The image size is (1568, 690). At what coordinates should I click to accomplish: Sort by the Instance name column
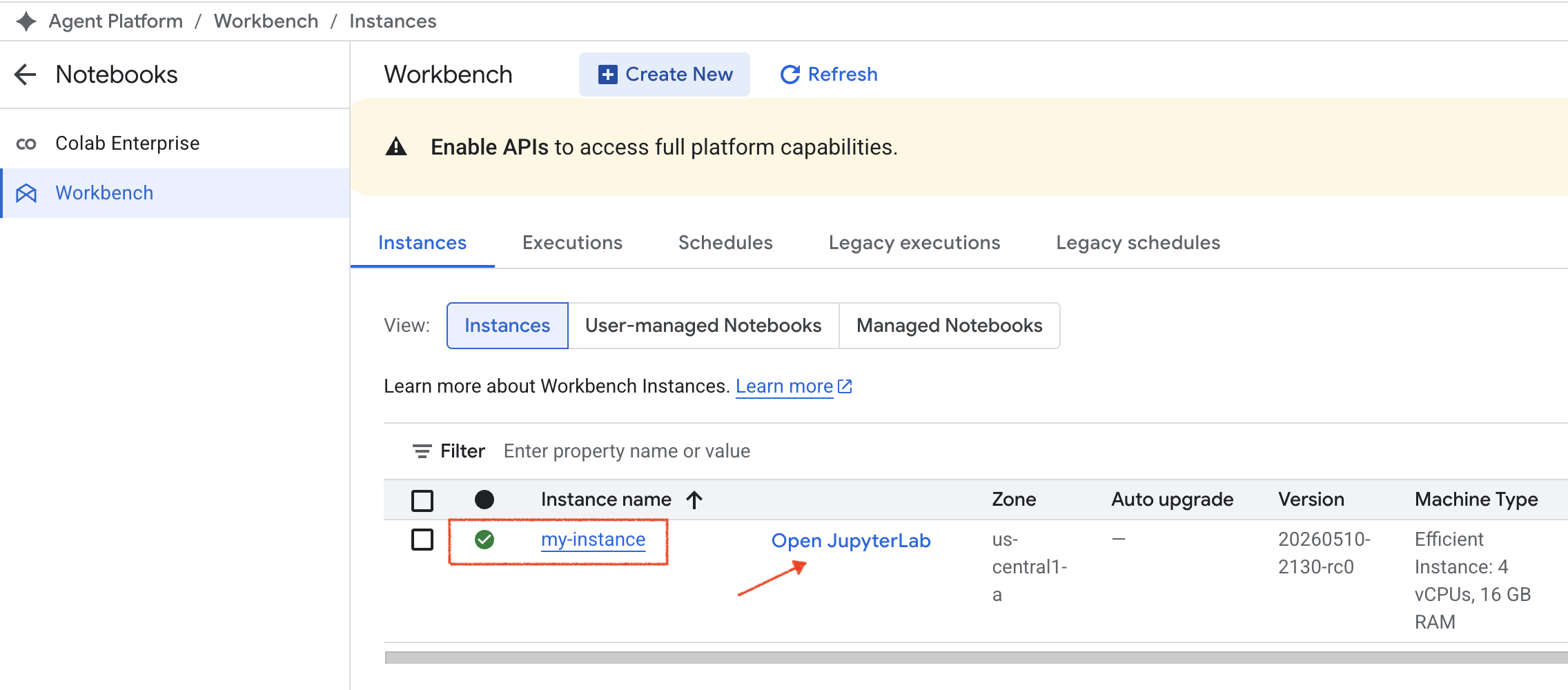(x=606, y=500)
